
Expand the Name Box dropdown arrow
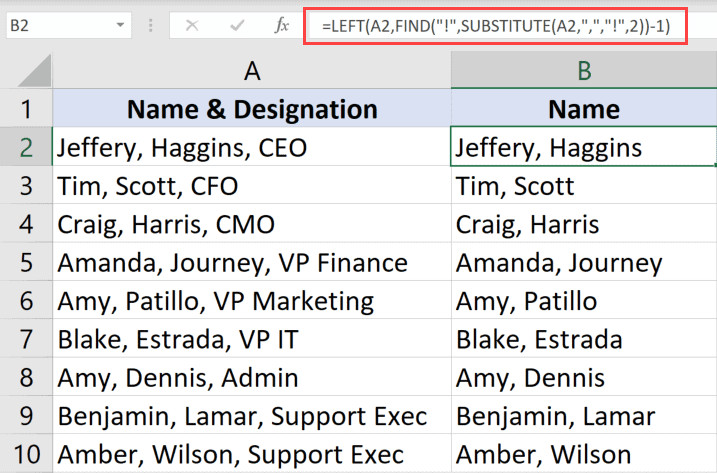pos(120,23)
